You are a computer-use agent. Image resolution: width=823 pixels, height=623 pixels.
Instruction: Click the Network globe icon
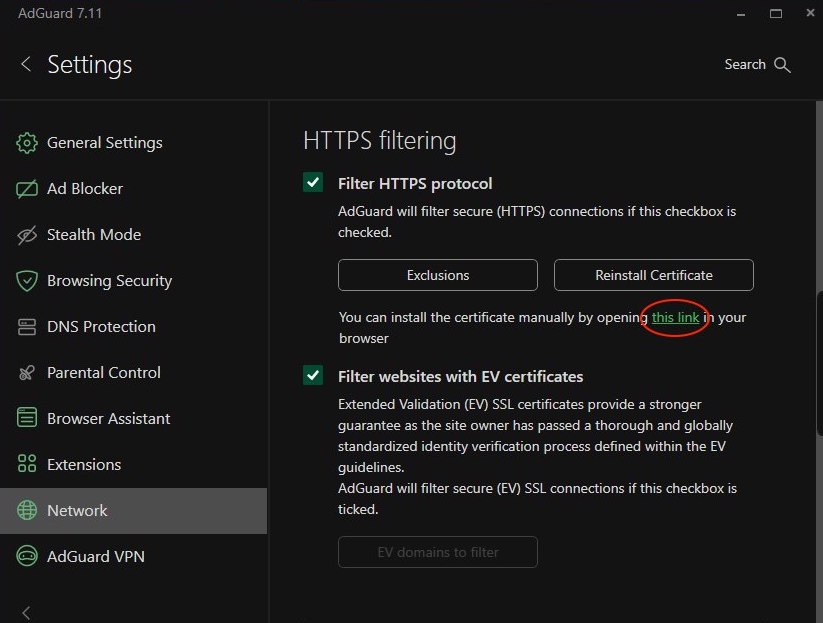click(x=27, y=510)
